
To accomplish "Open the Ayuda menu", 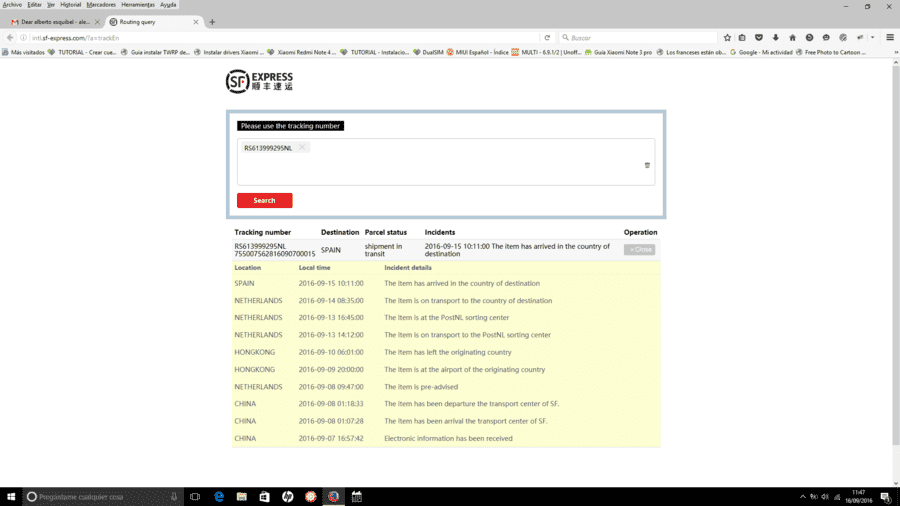I will (x=168, y=5).
